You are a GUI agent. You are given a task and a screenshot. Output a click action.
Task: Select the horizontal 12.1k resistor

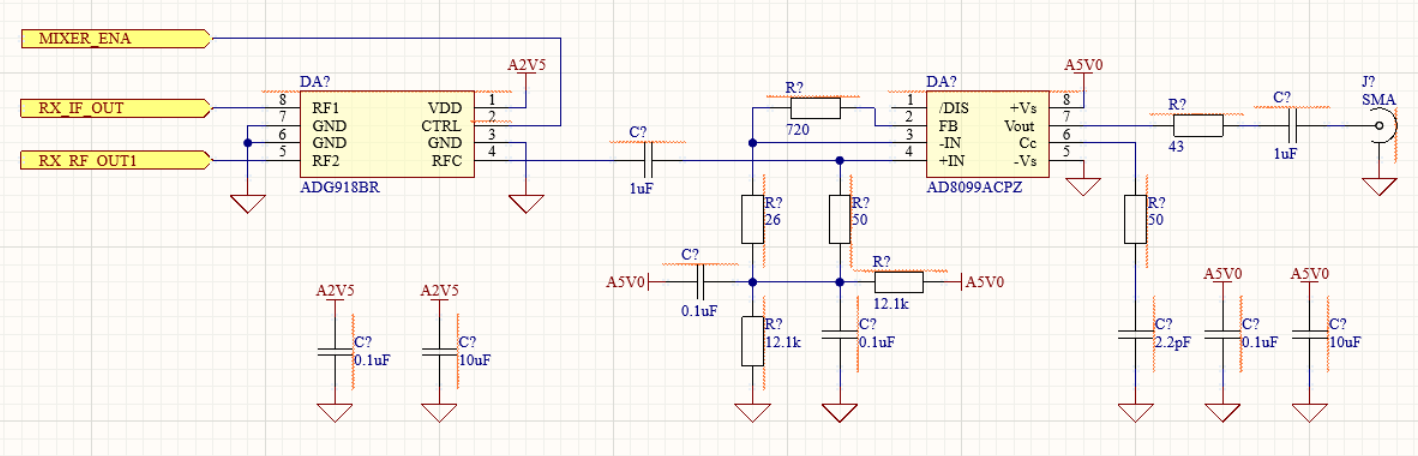coord(898,282)
